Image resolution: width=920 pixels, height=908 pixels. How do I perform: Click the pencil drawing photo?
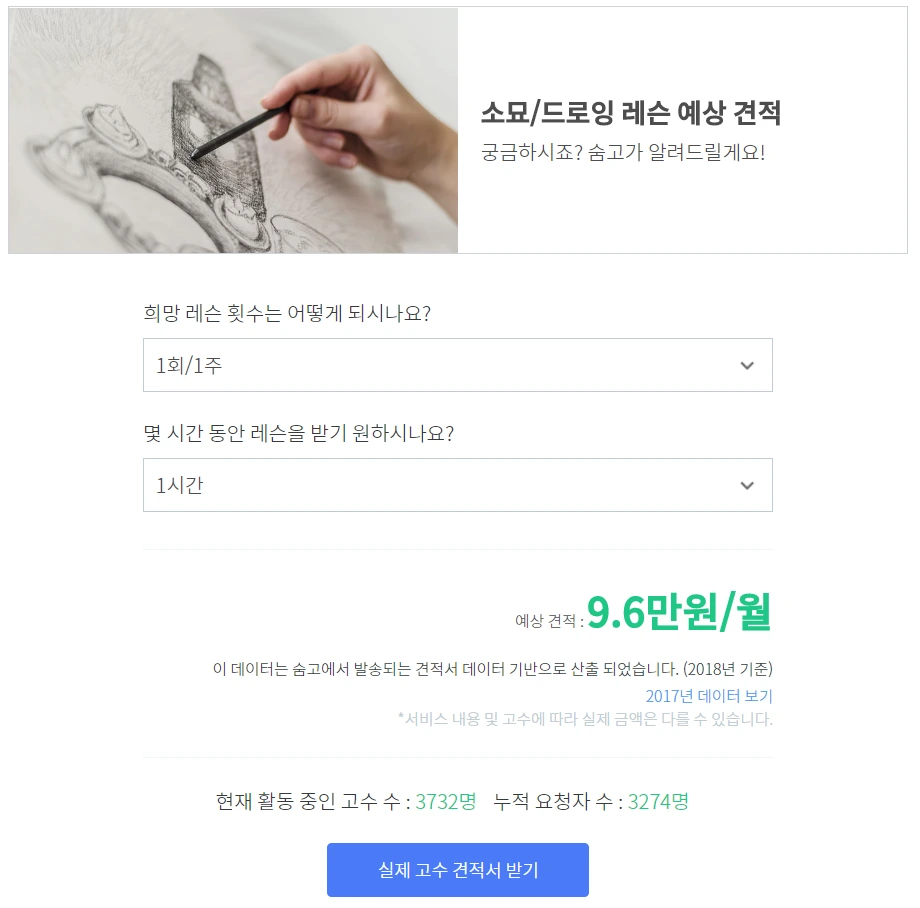pos(232,130)
